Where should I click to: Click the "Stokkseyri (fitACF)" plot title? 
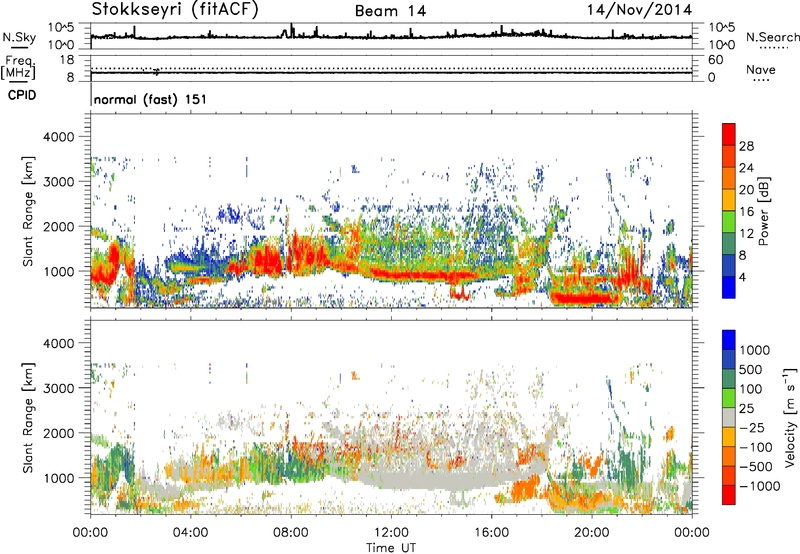pos(175,9)
